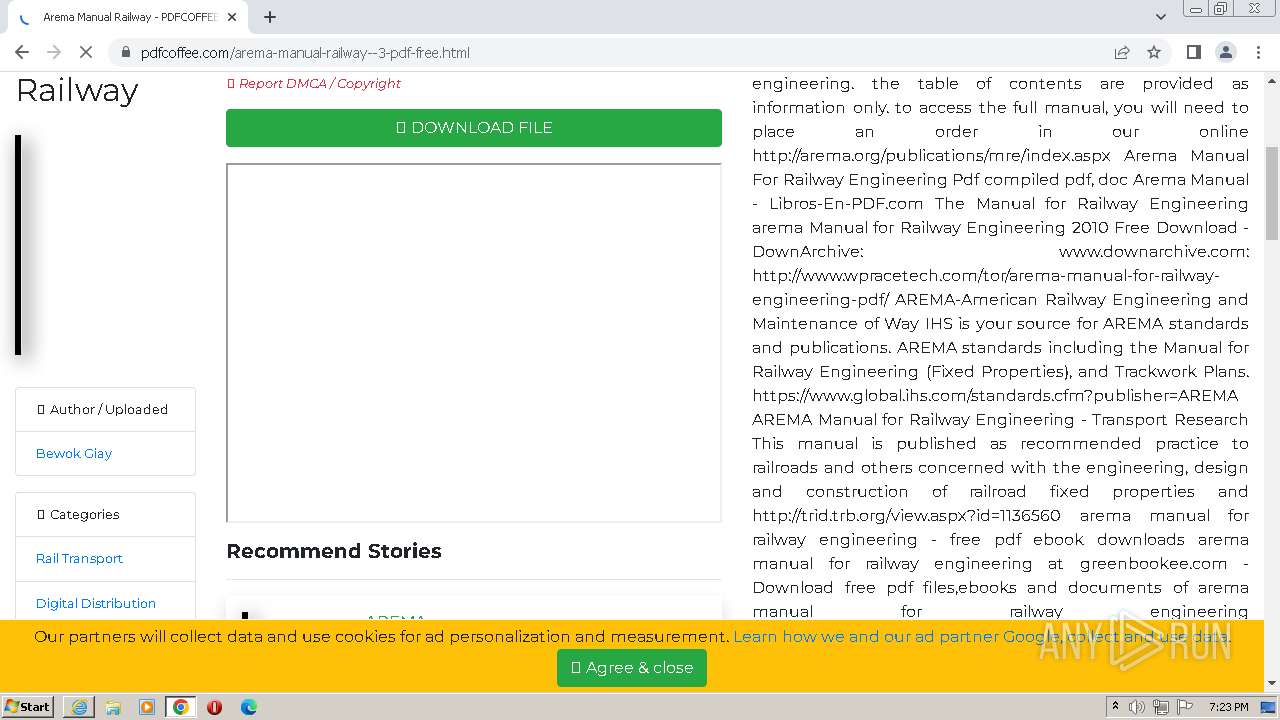The image size is (1280, 720).
Task: Click the Author / Uploaded header
Action: [105, 409]
